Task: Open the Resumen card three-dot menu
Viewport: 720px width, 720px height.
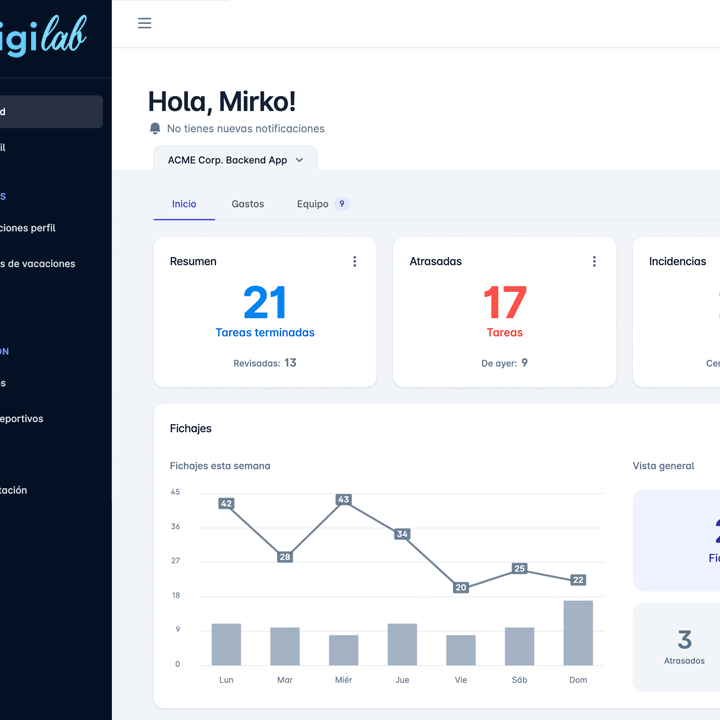Action: click(354, 261)
